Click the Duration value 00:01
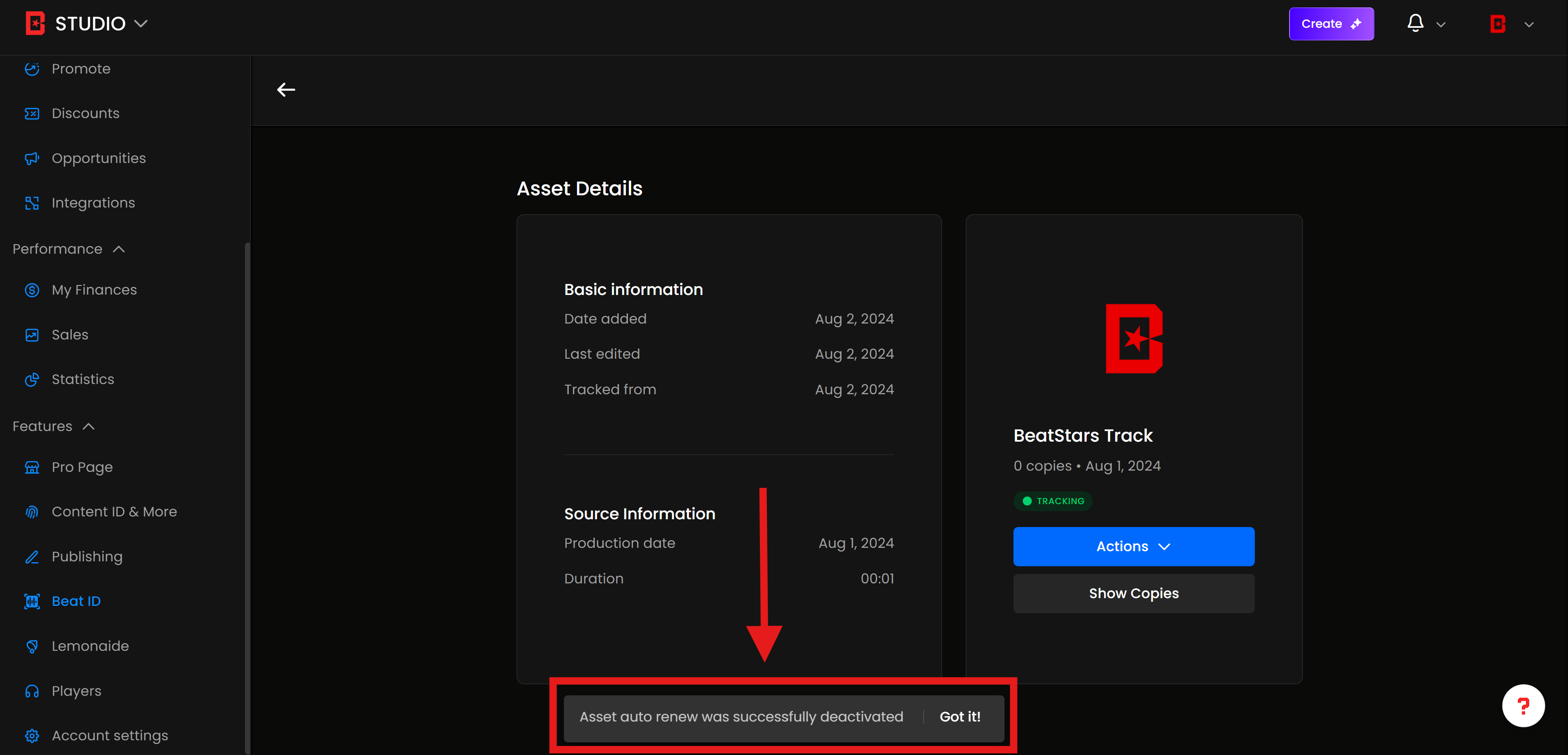1568x755 pixels. coord(877,579)
